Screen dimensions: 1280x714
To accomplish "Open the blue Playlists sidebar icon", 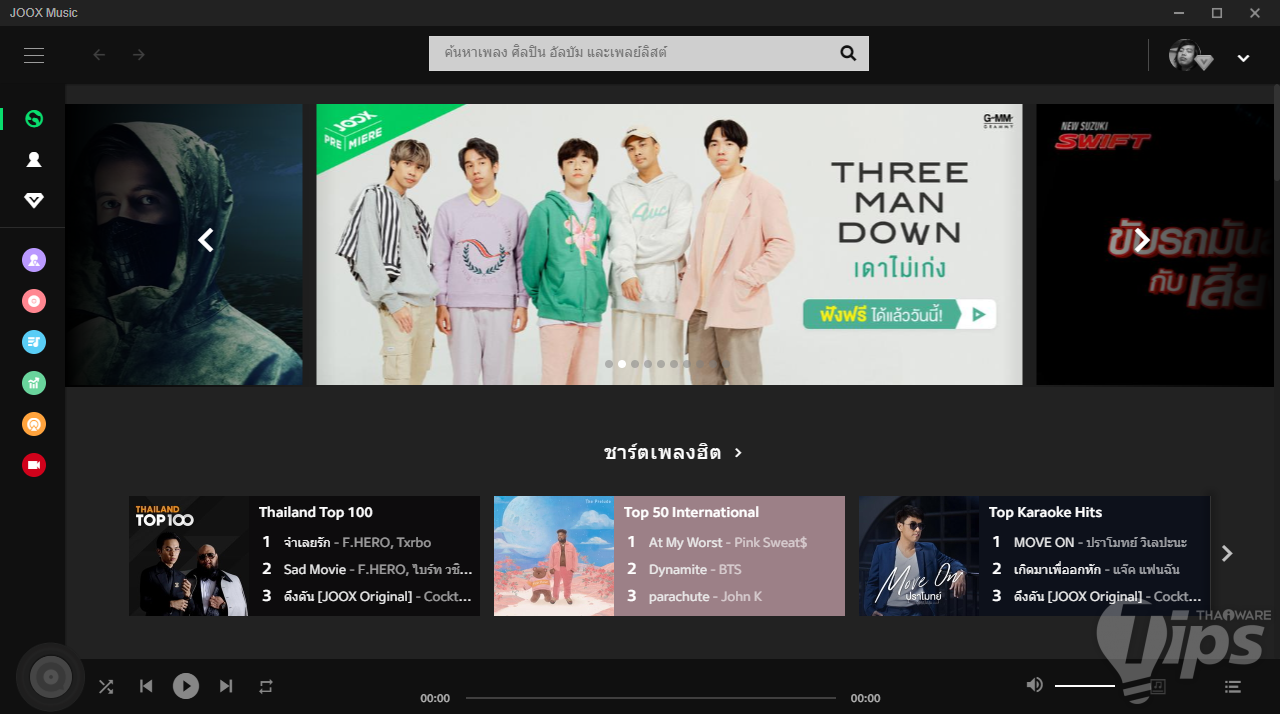I will 34,342.
